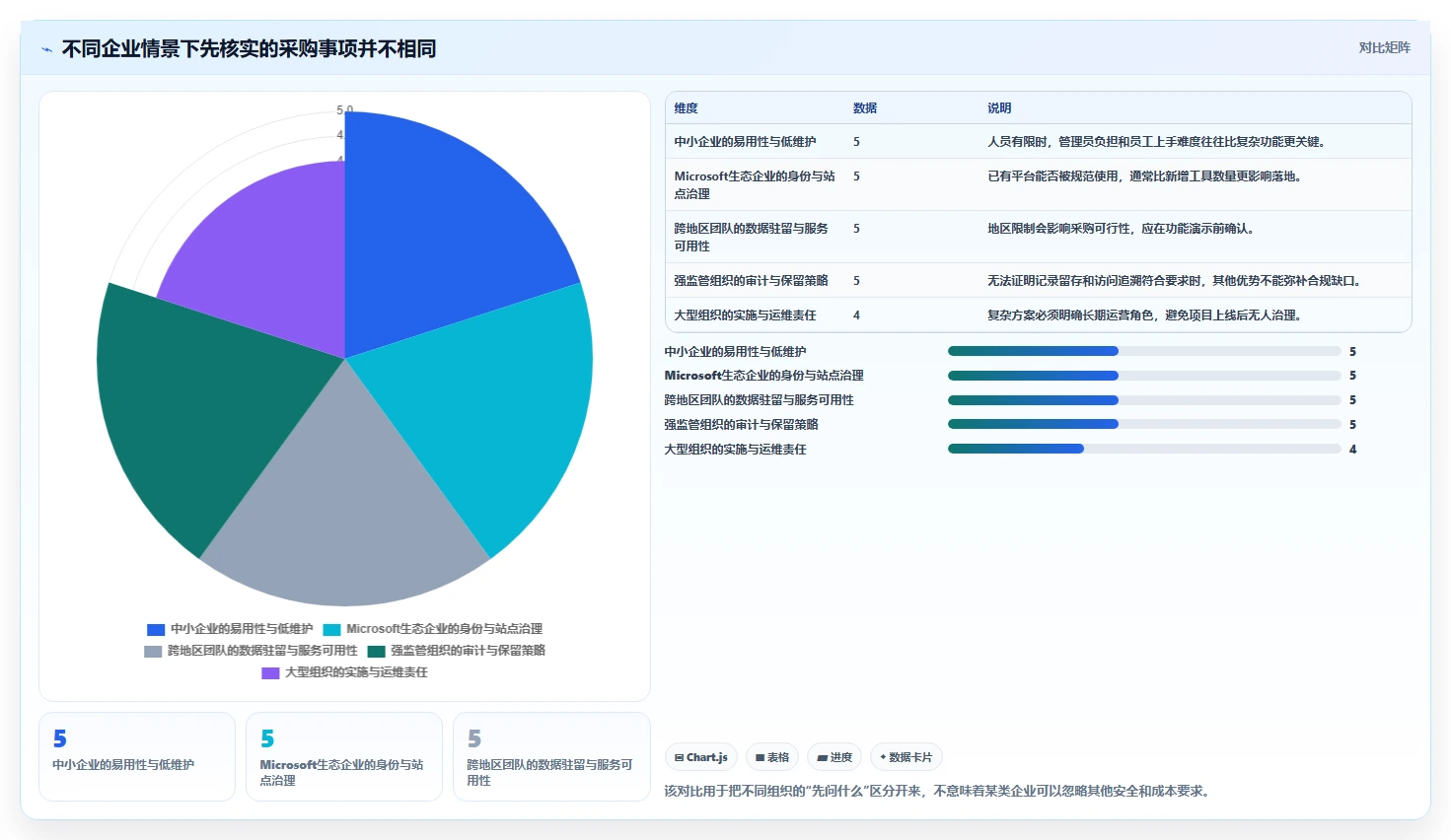Viewport: 1451px width, 840px height.
Task: Click the 数据 column header
Action: tap(865, 108)
